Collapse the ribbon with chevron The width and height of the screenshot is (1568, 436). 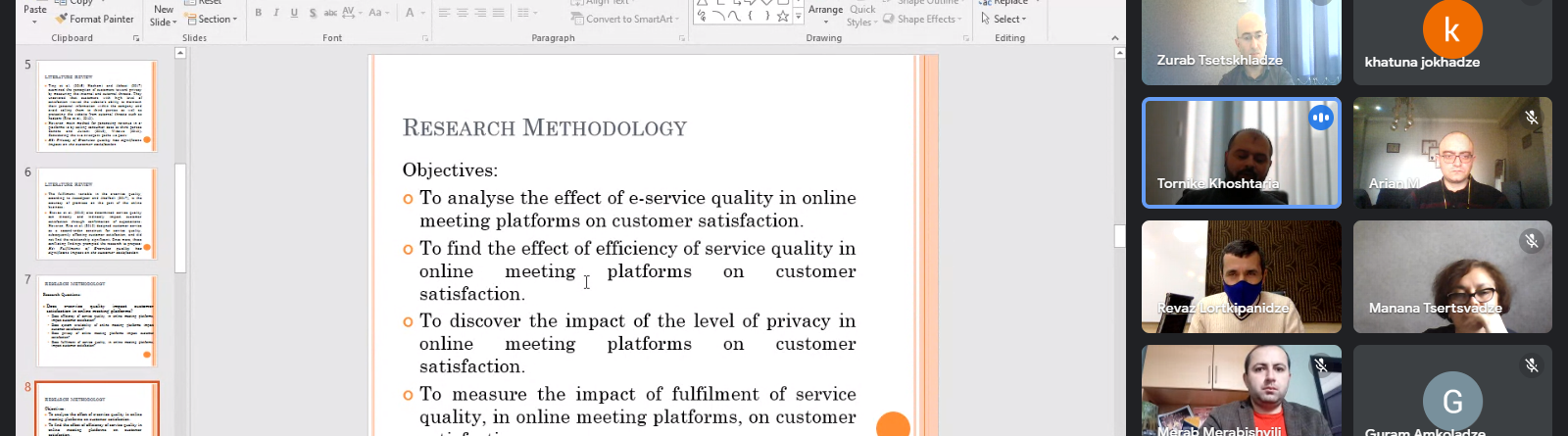tap(1115, 38)
